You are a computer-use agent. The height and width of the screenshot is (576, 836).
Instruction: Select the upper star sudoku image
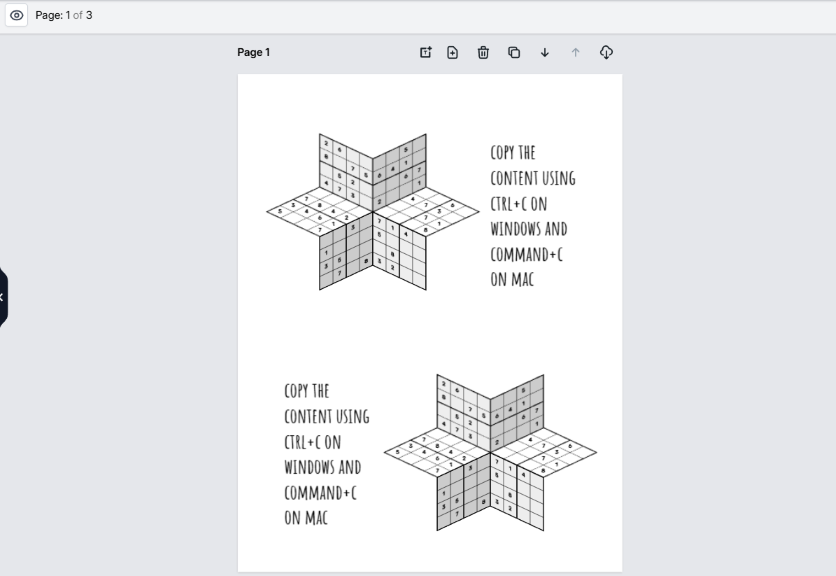click(x=372, y=211)
